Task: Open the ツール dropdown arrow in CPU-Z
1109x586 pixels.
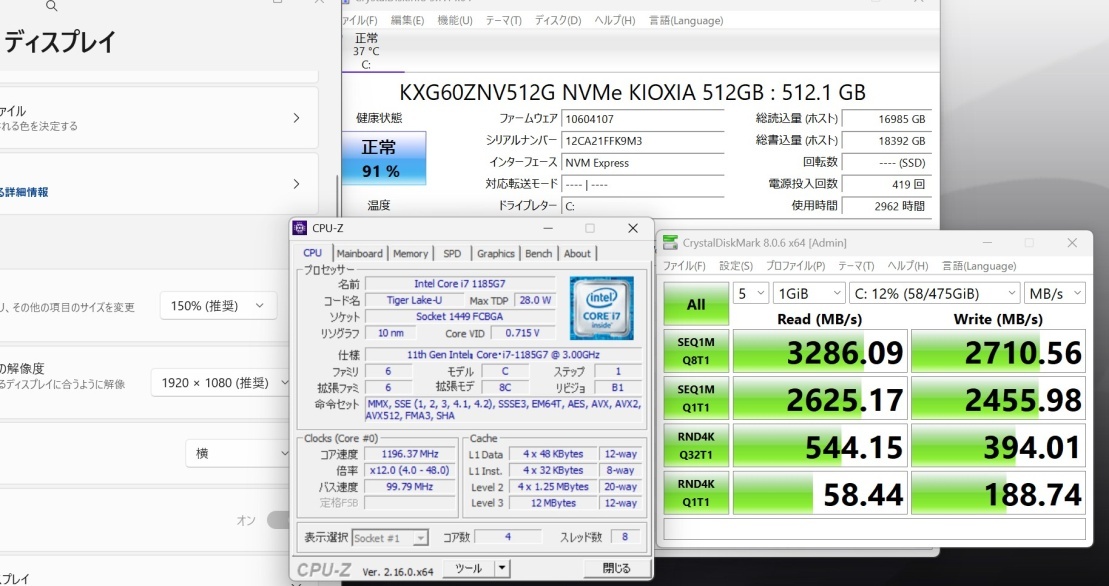Action: (x=501, y=568)
